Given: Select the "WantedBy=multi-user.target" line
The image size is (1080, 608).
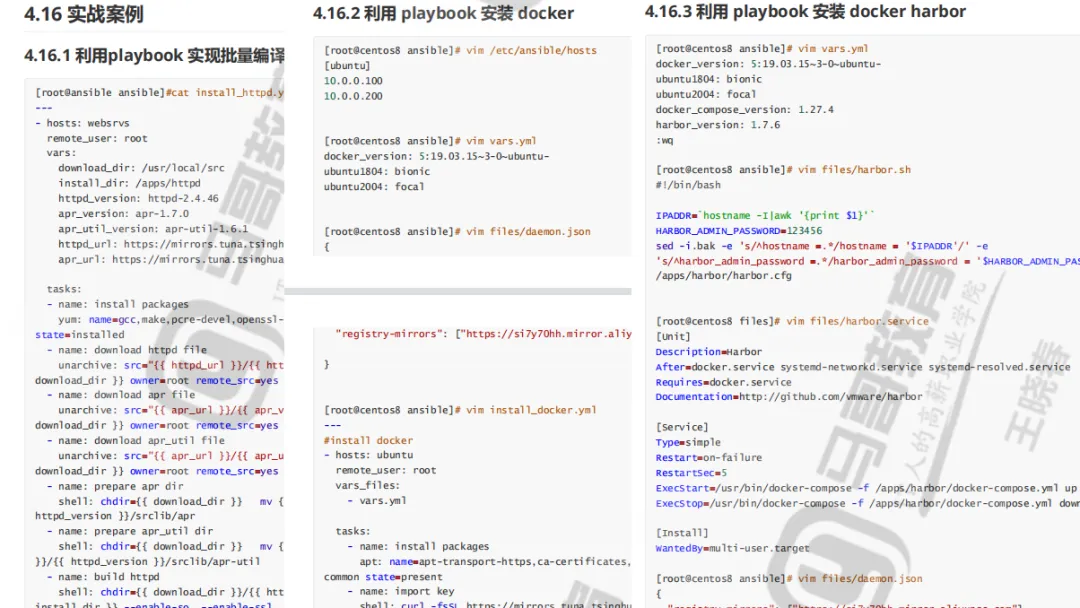Looking at the screenshot, I should coord(733,548).
